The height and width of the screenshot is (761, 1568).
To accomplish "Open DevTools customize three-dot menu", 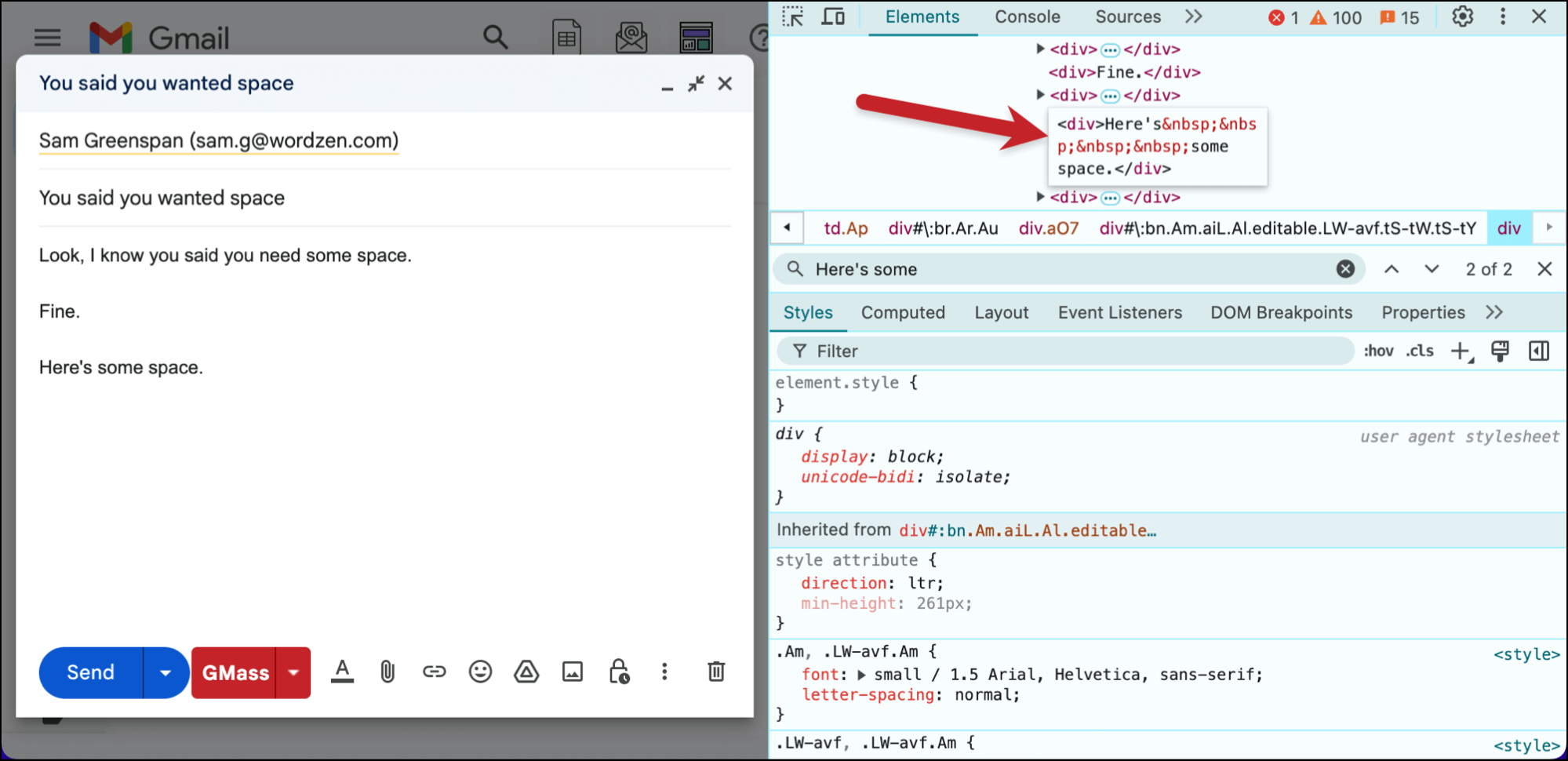I will (1503, 17).
